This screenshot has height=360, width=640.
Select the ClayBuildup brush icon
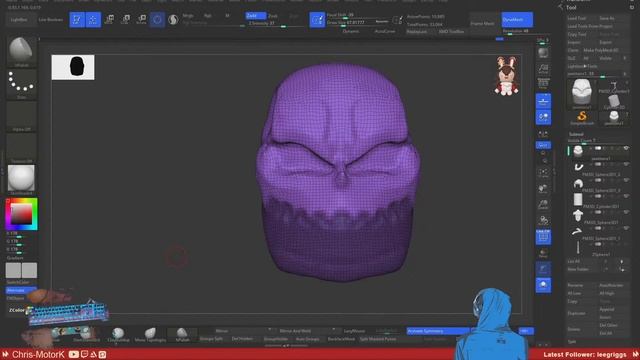pyautogui.click(x=118, y=334)
